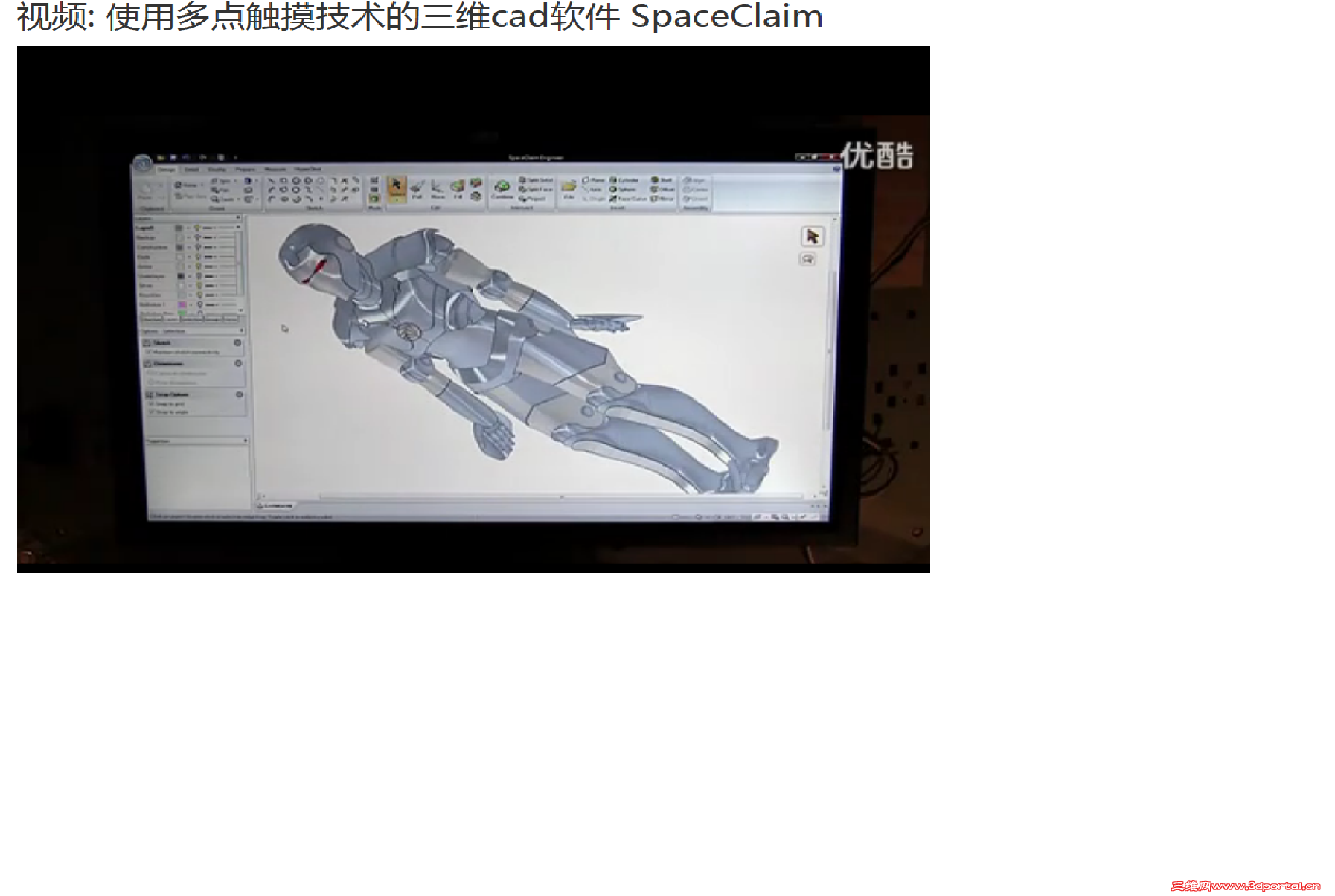Open the line style dropdown for Layer0
This screenshot has width=1335, height=896.
point(215,228)
